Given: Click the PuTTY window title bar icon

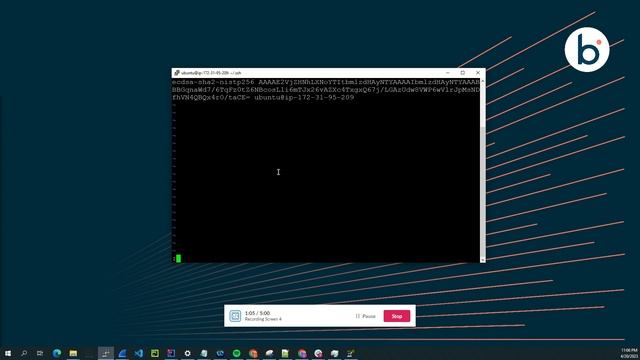Looking at the screenshot, I should pyautogui.click(x=176, y=73).
